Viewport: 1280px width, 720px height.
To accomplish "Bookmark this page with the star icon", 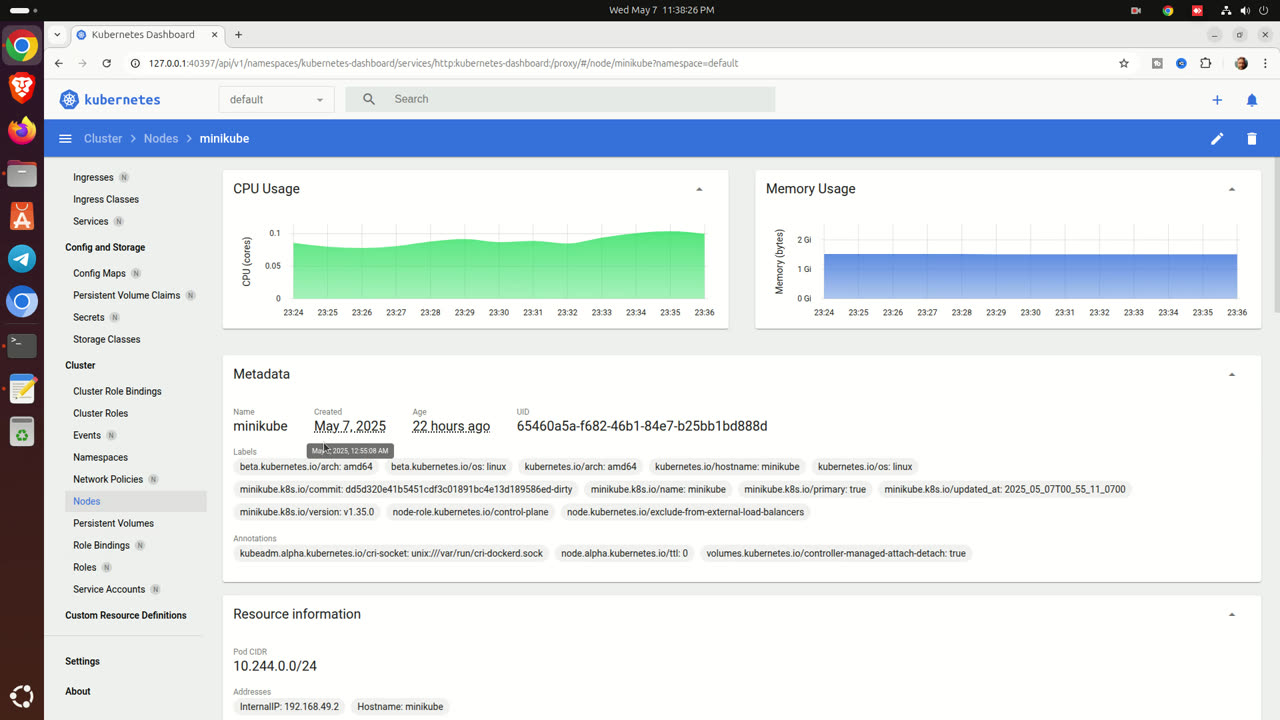I will click(x=1124, y=63).
